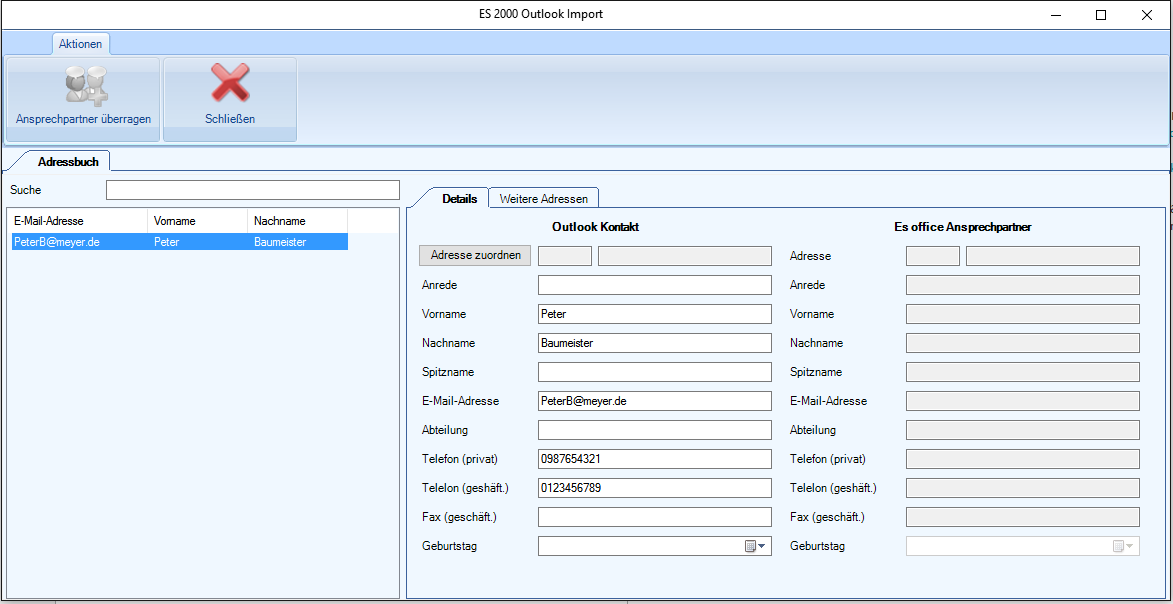Sort by E-Mail-Adresse column header
This screenshot has width=1173, height=604.
(78, 221)
